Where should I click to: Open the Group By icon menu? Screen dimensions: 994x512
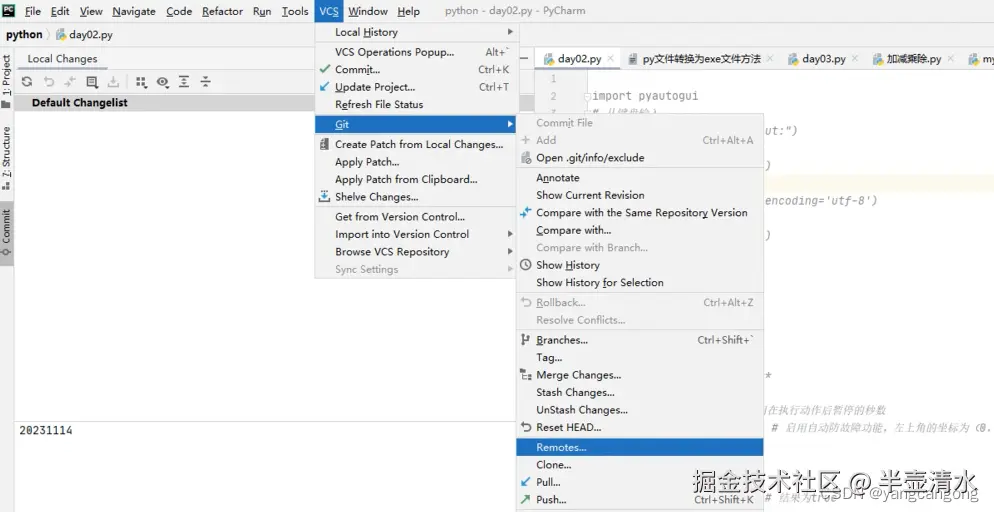point(141,82)
